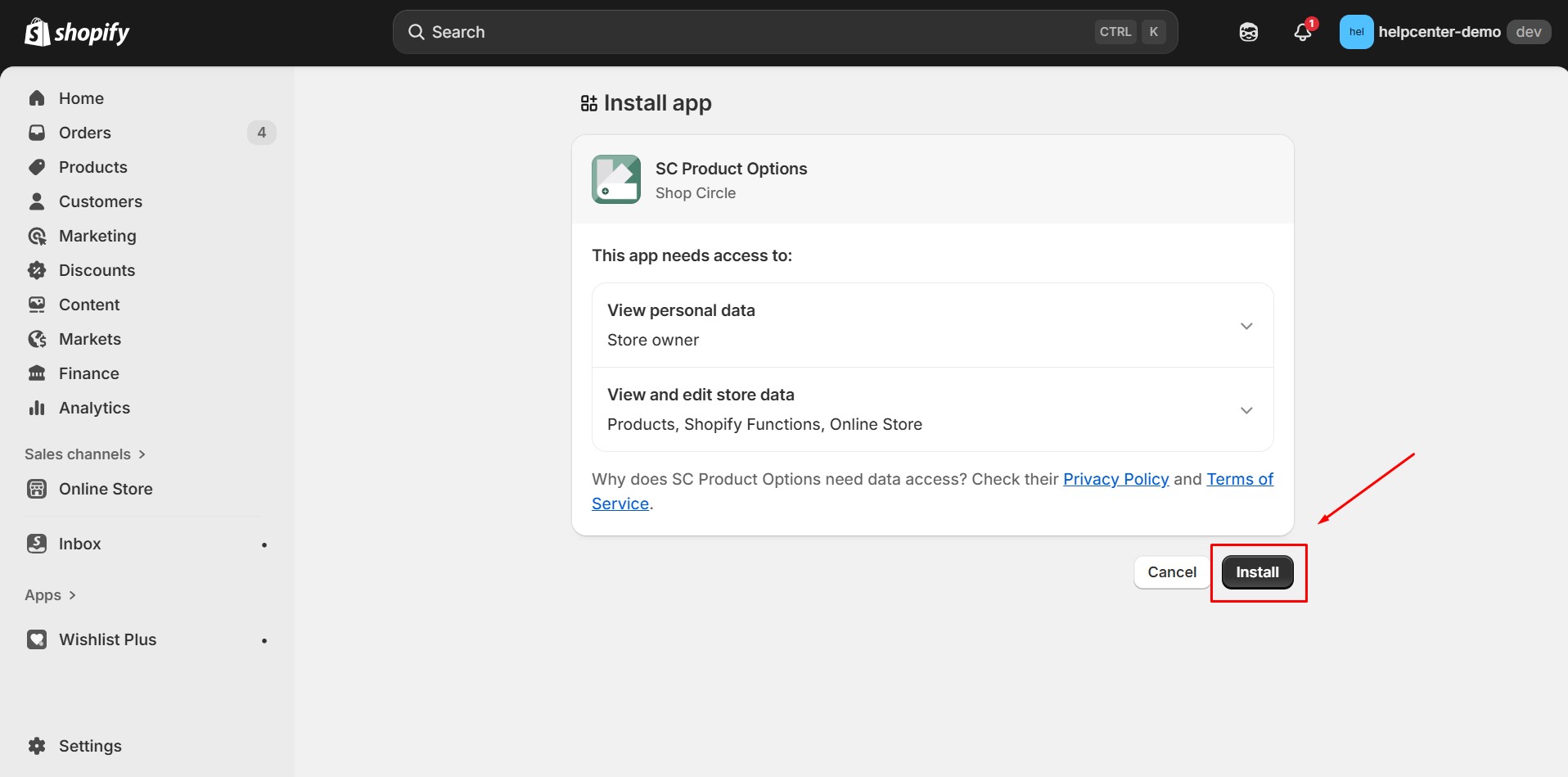The image size is (1568, 777).
Task: Click the Settings gear icon
Action: (38, 745)
